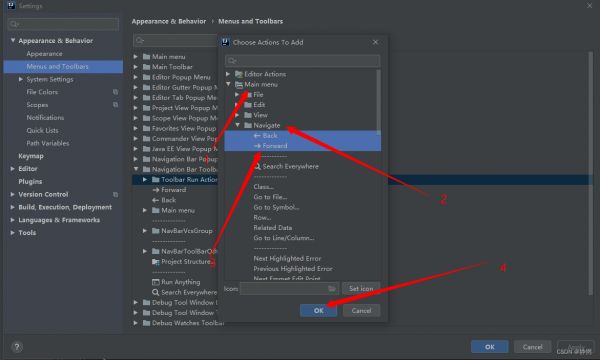Click Cancel in Choose Actions dialog
Viewport: 600px width, 360px height.
click(x=361, y=311)
